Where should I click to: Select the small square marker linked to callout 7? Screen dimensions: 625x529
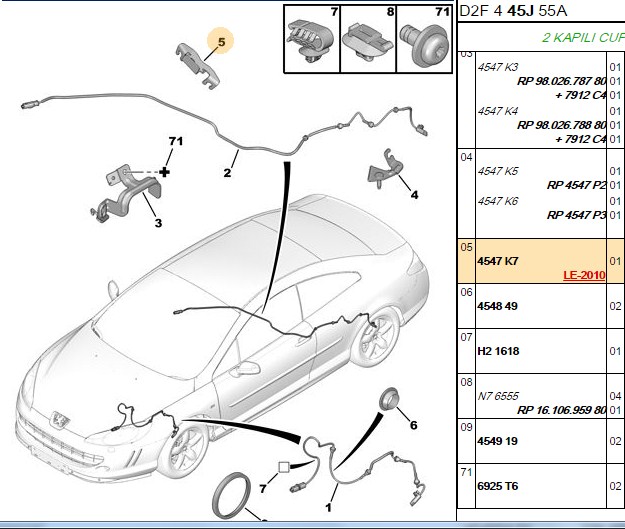[283, 467]
